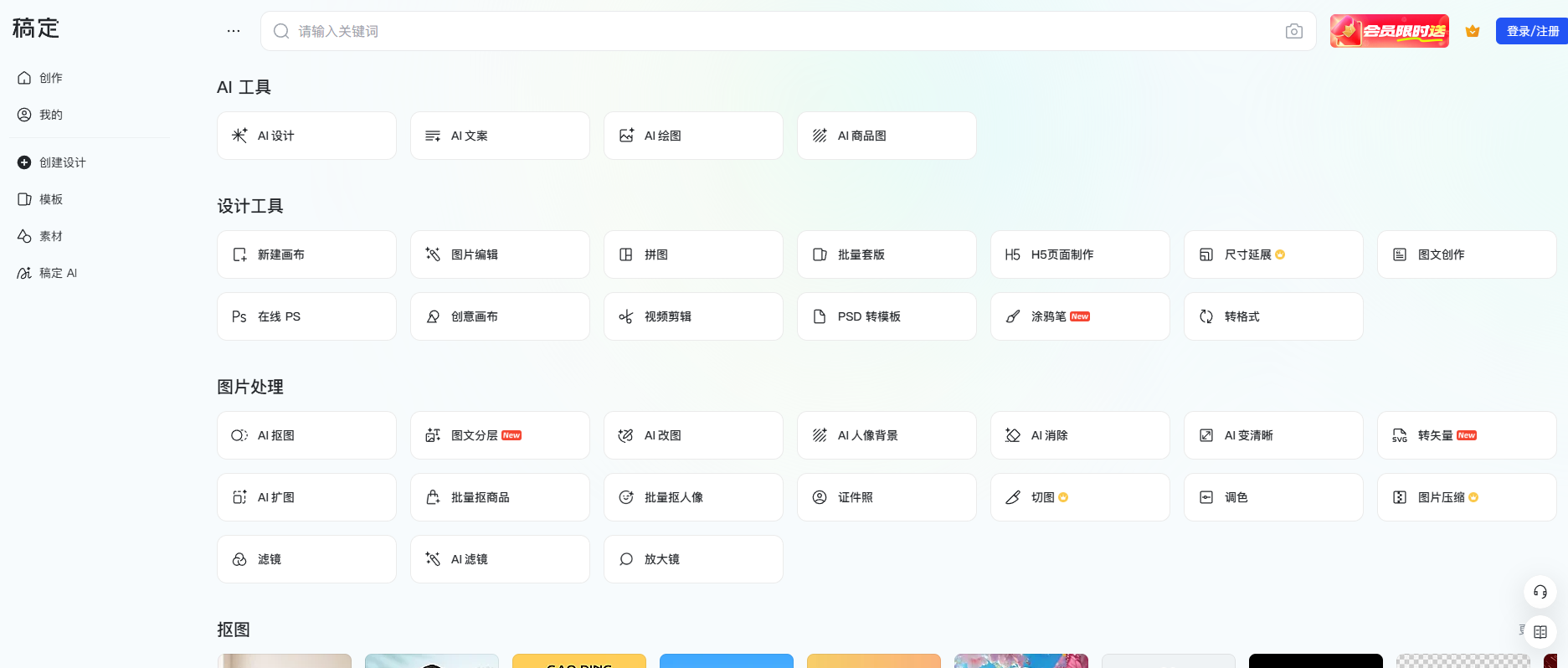Open the three-dot more menu
The height and width of the screenshot is (668, 1568).
[x=234, y=31]
